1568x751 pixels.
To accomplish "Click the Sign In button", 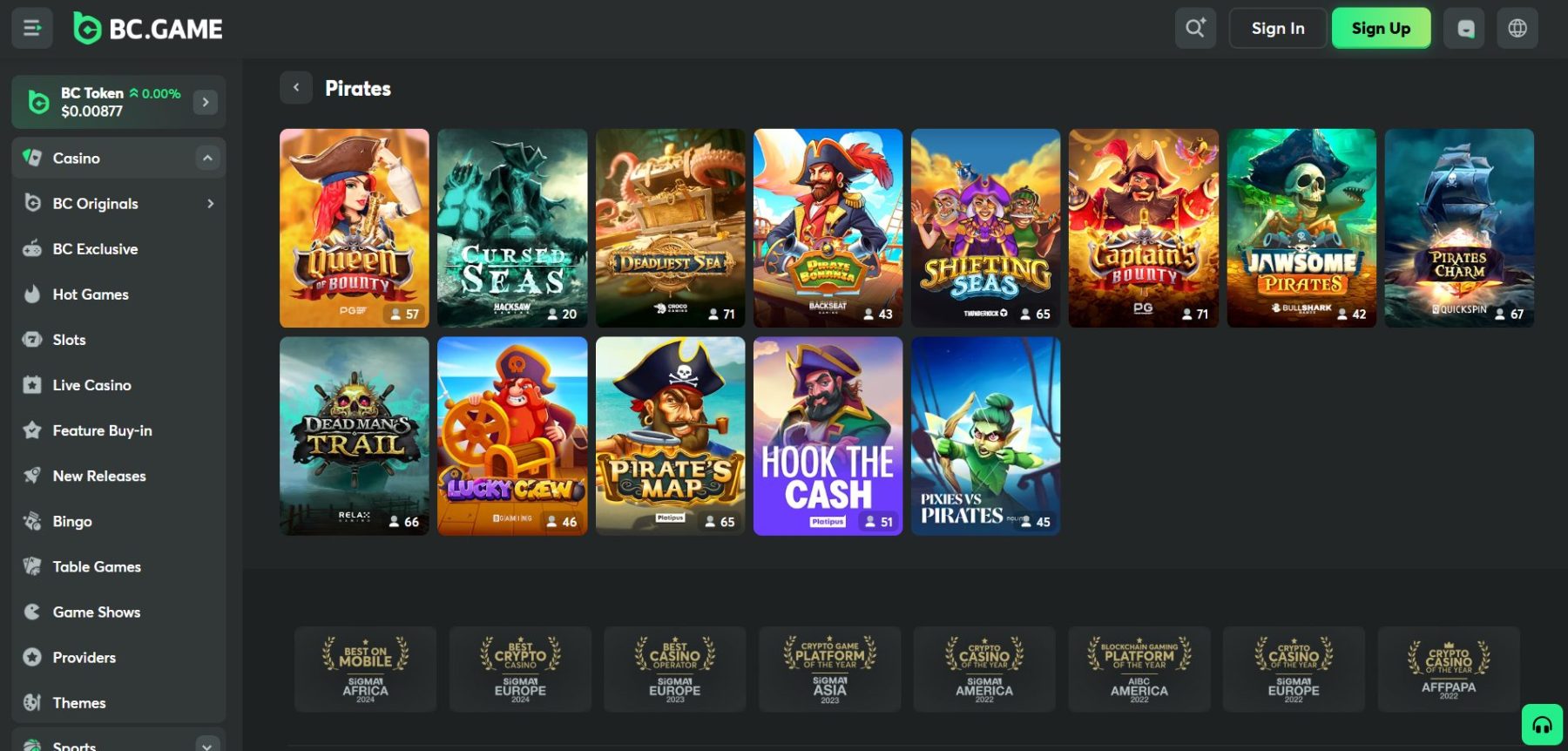I will (x=1278, y=28).
